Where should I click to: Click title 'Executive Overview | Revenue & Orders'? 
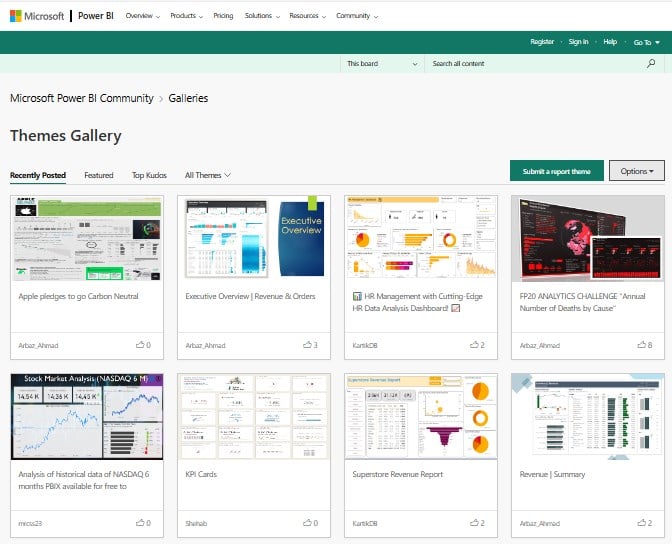click(250, 296)
